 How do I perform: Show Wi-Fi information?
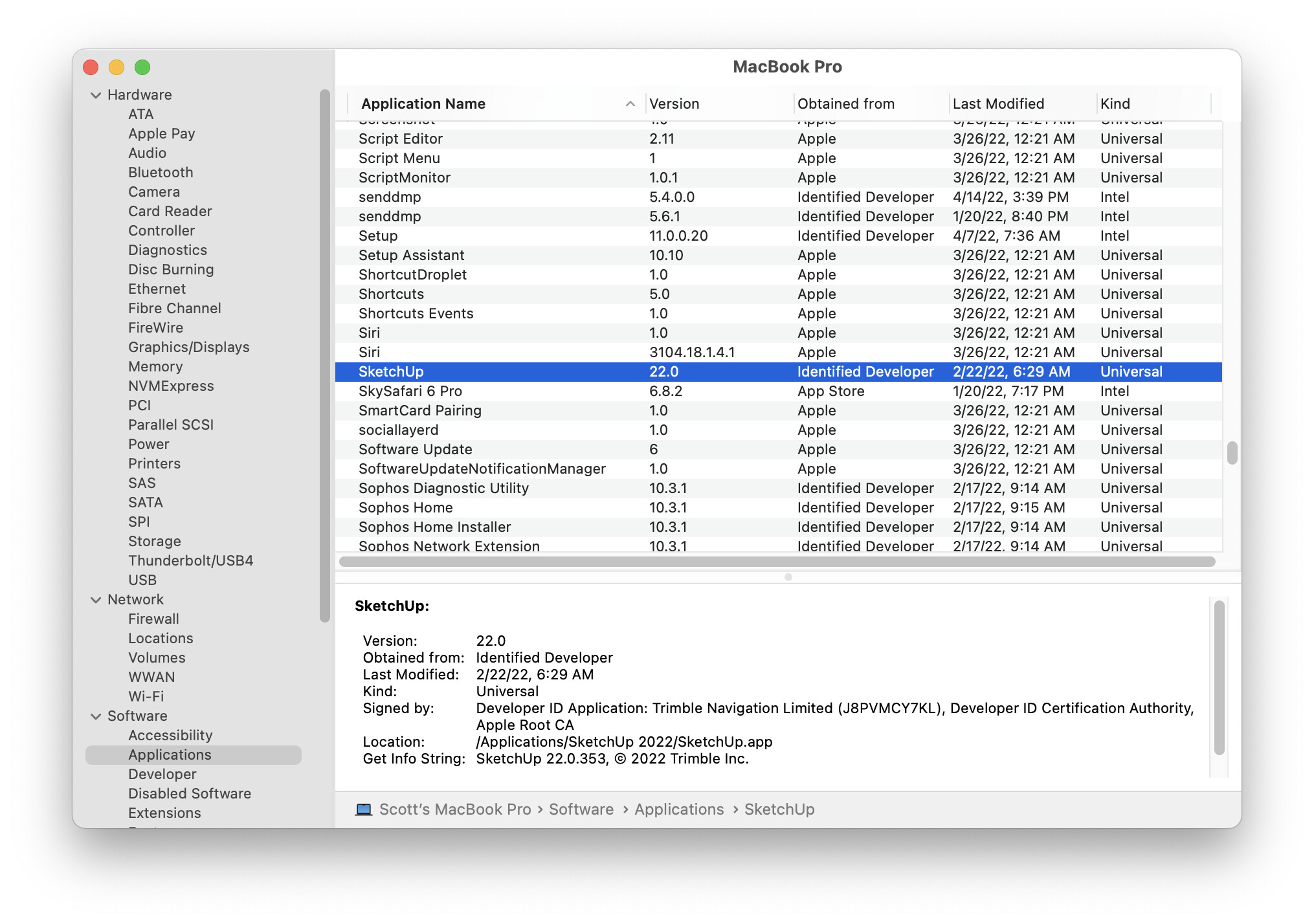coord(146,697)
